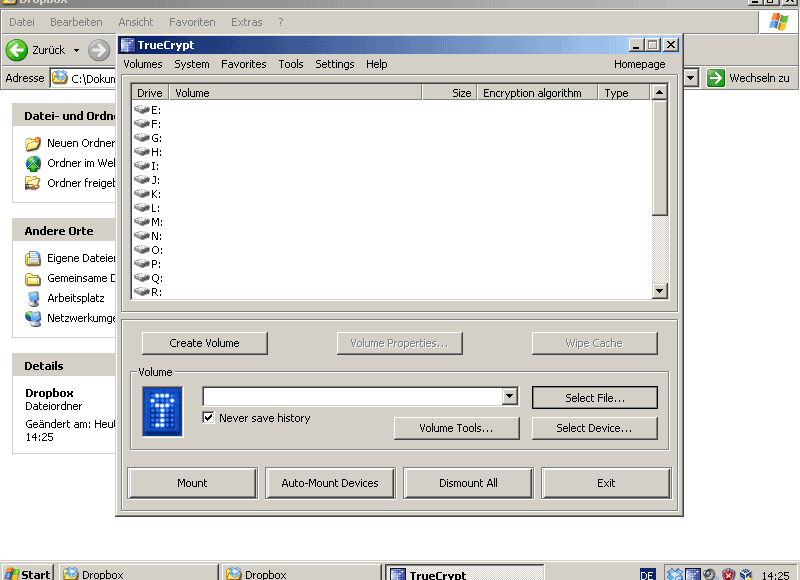Viewport: 800px width, 580px height.
Task: Click Dismount All
Action: (468, 483)
